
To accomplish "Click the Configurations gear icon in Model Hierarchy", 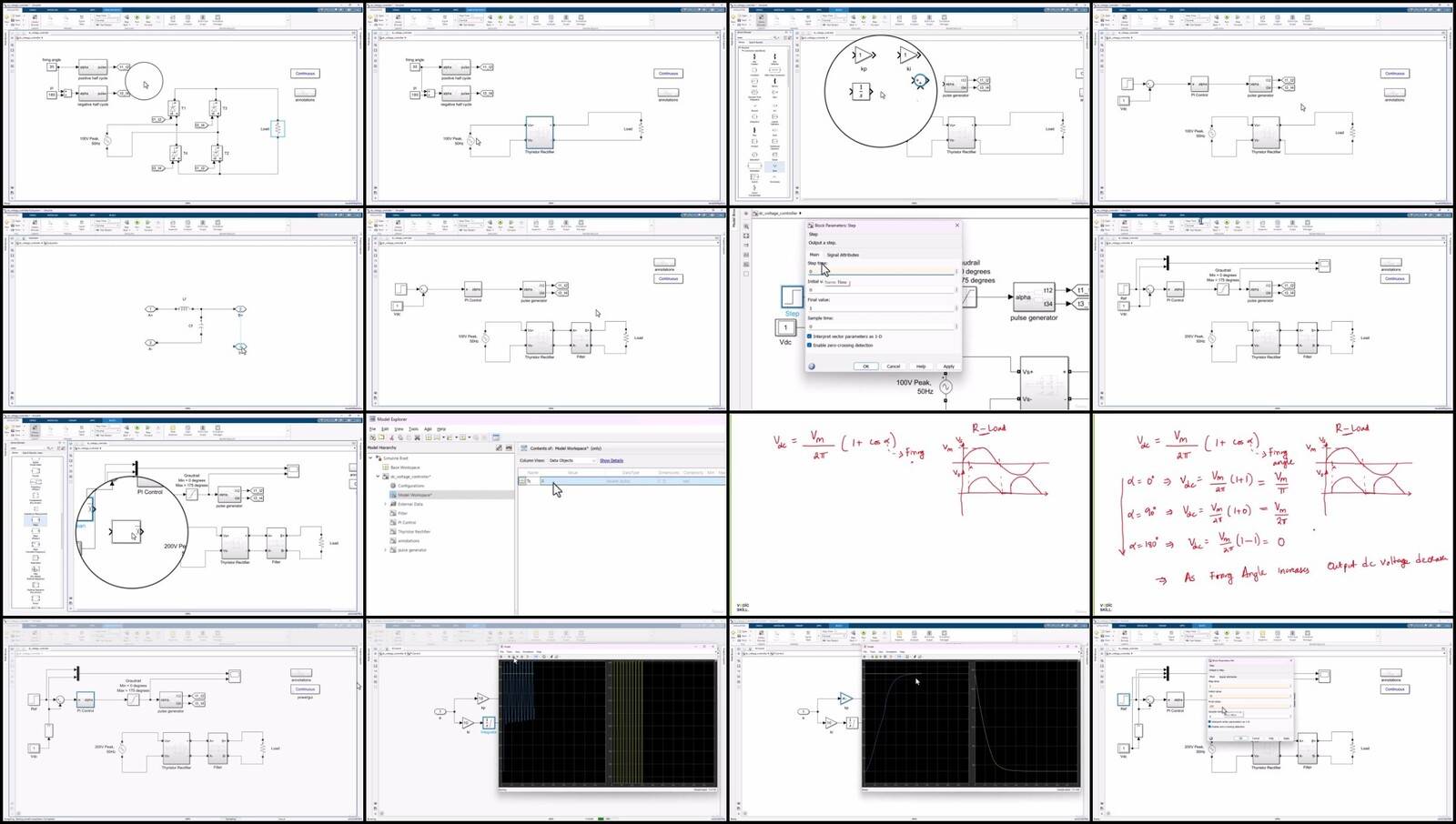I will (393, 486).
